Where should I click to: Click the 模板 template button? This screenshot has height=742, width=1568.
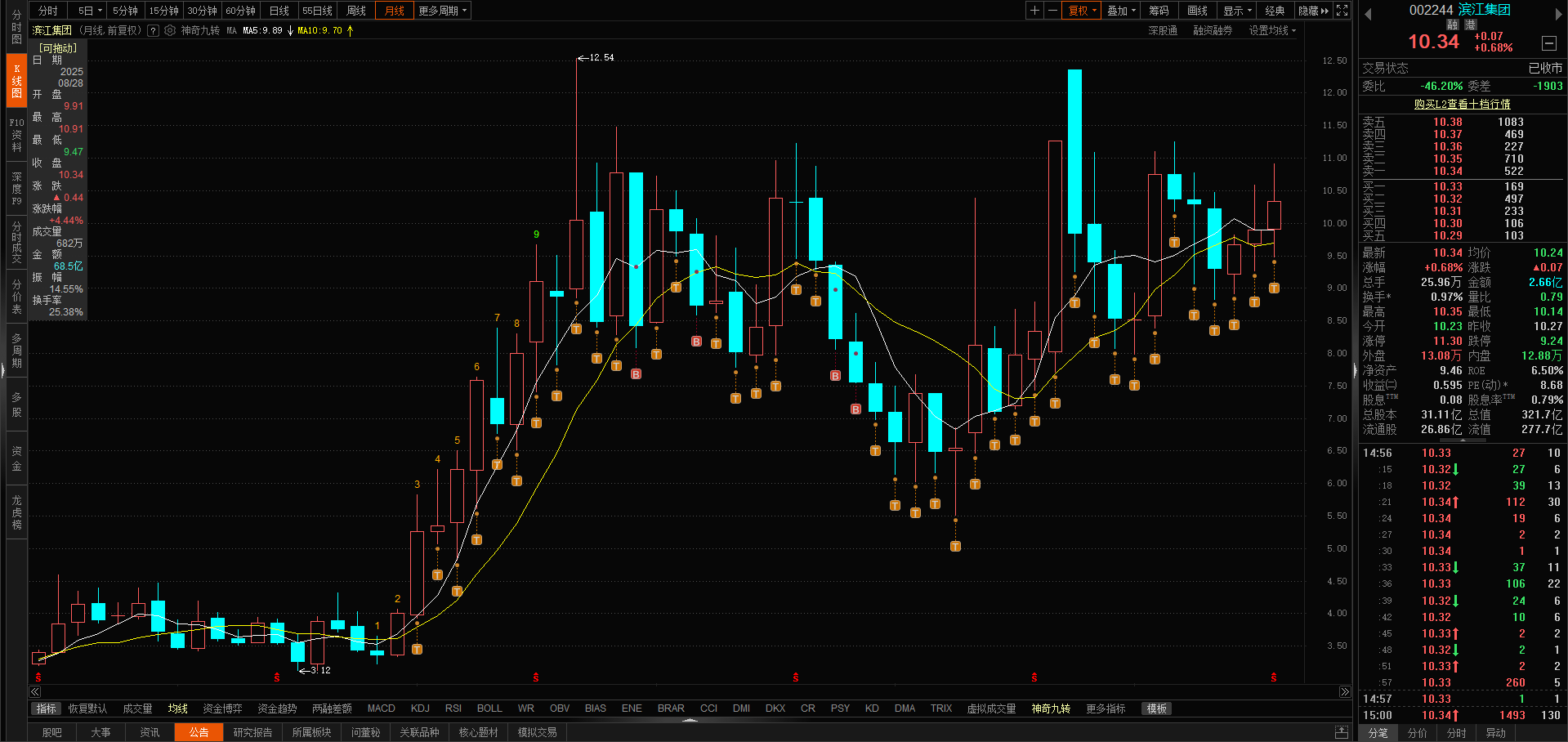(x=1156, y=708)
